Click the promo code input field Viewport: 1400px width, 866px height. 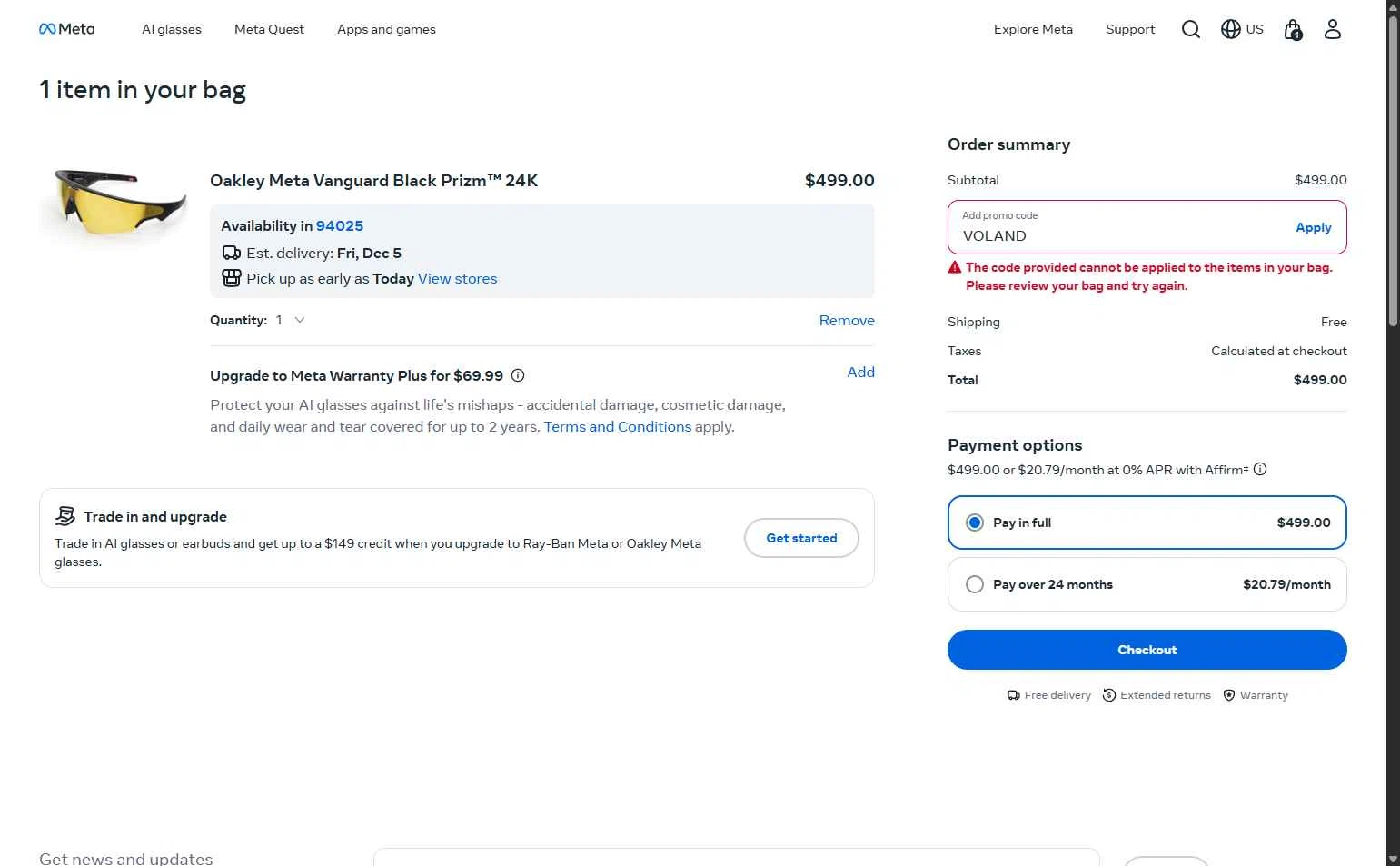click(1117, 235)
